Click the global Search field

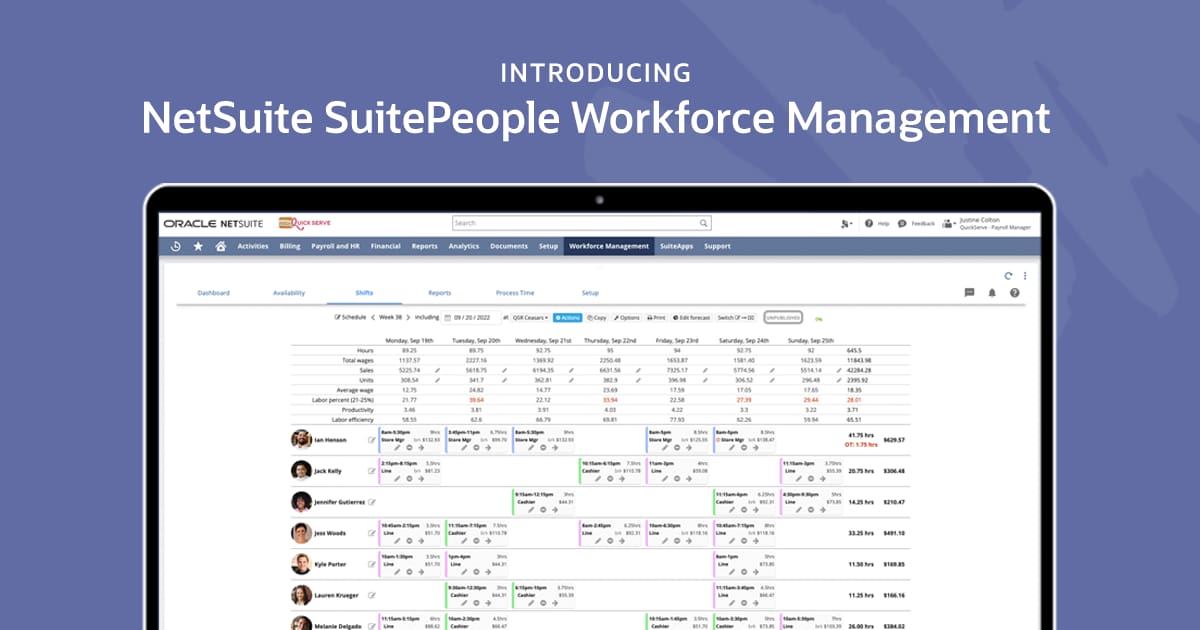(581, 223)
